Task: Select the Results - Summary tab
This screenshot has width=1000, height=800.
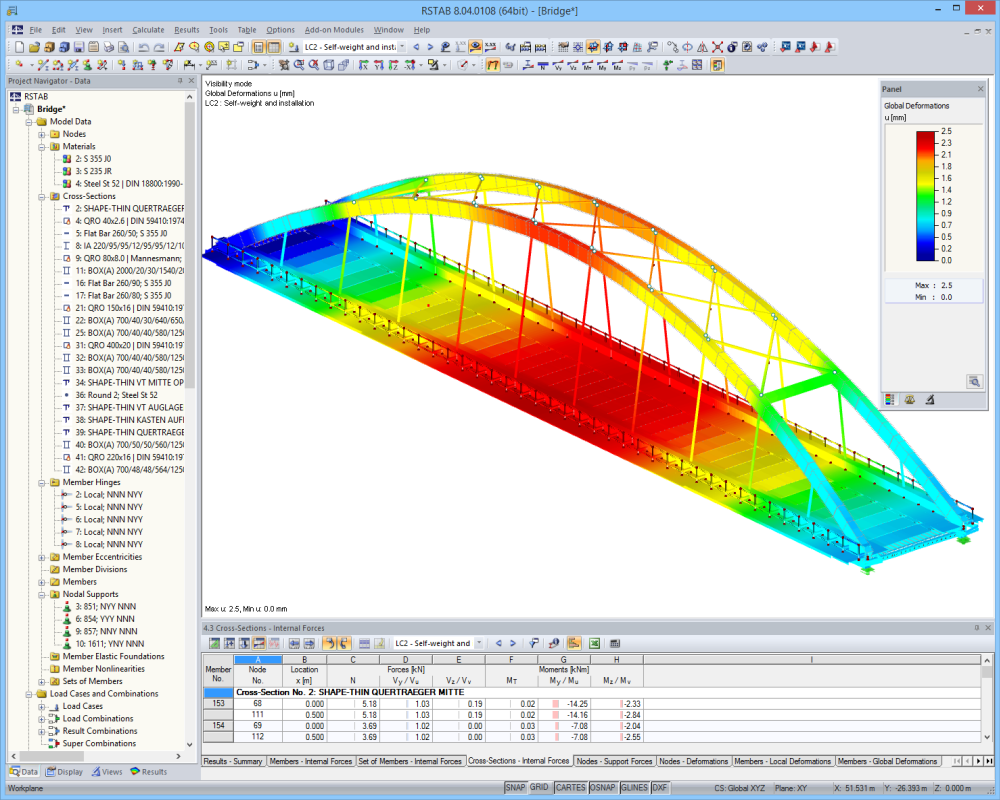Action: click(237, 760)
